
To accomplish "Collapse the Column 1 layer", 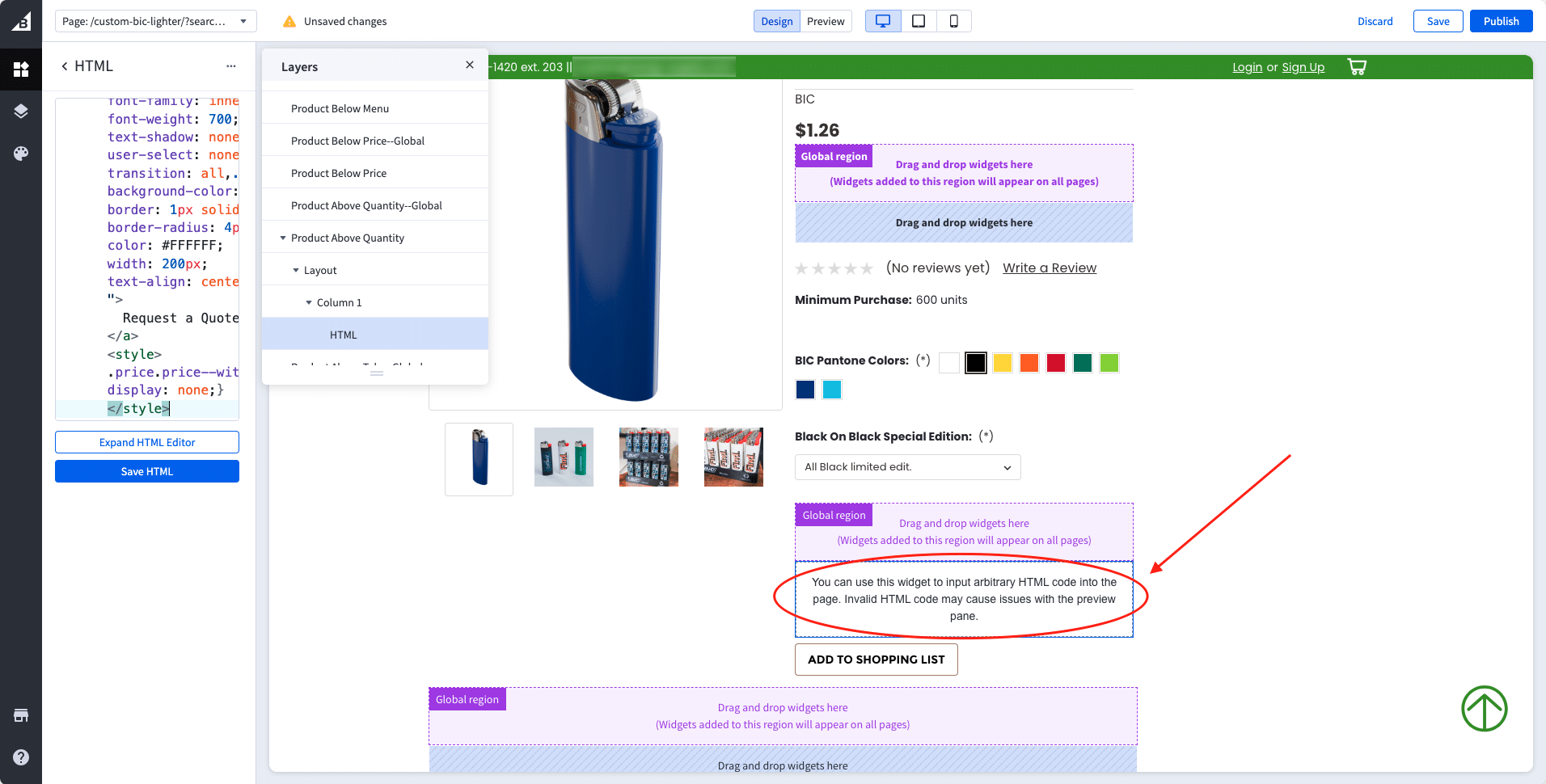I will 309,302.
